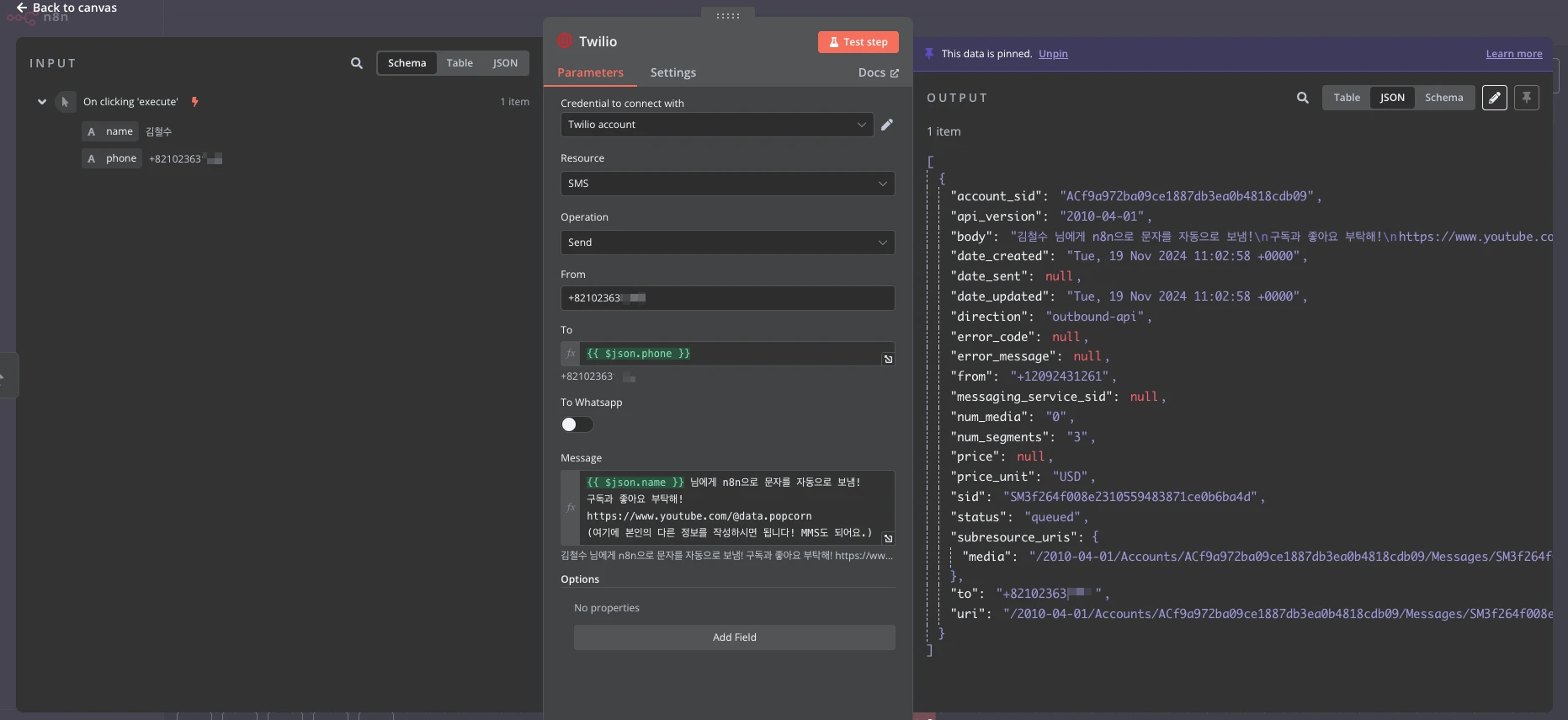This screenshot has width=1568, height=720.
Task: Click the "status": "queued" line
Action: [x=1019, y=517]
